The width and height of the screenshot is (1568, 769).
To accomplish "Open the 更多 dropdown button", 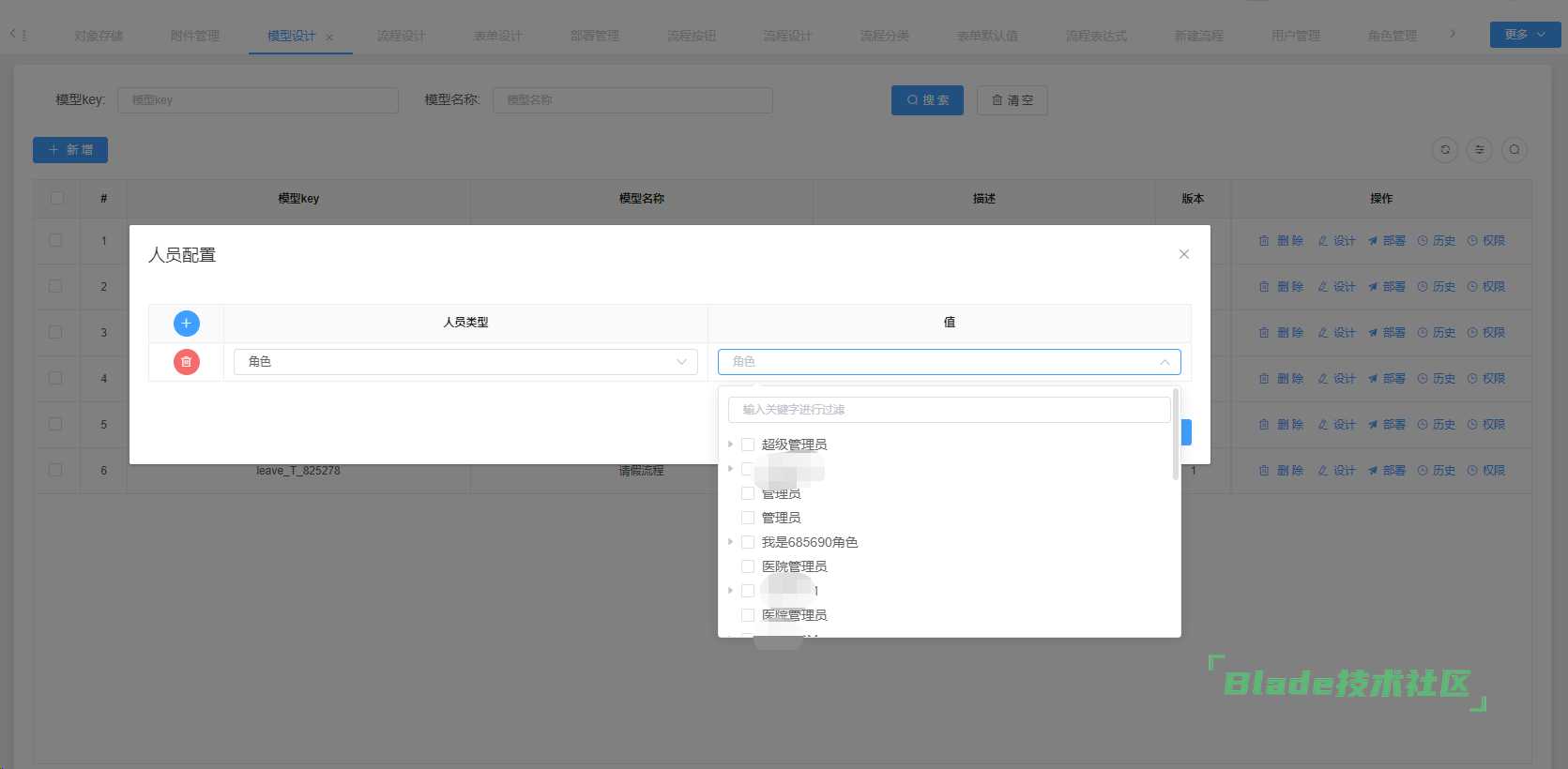I will (x=1525, y=35).
